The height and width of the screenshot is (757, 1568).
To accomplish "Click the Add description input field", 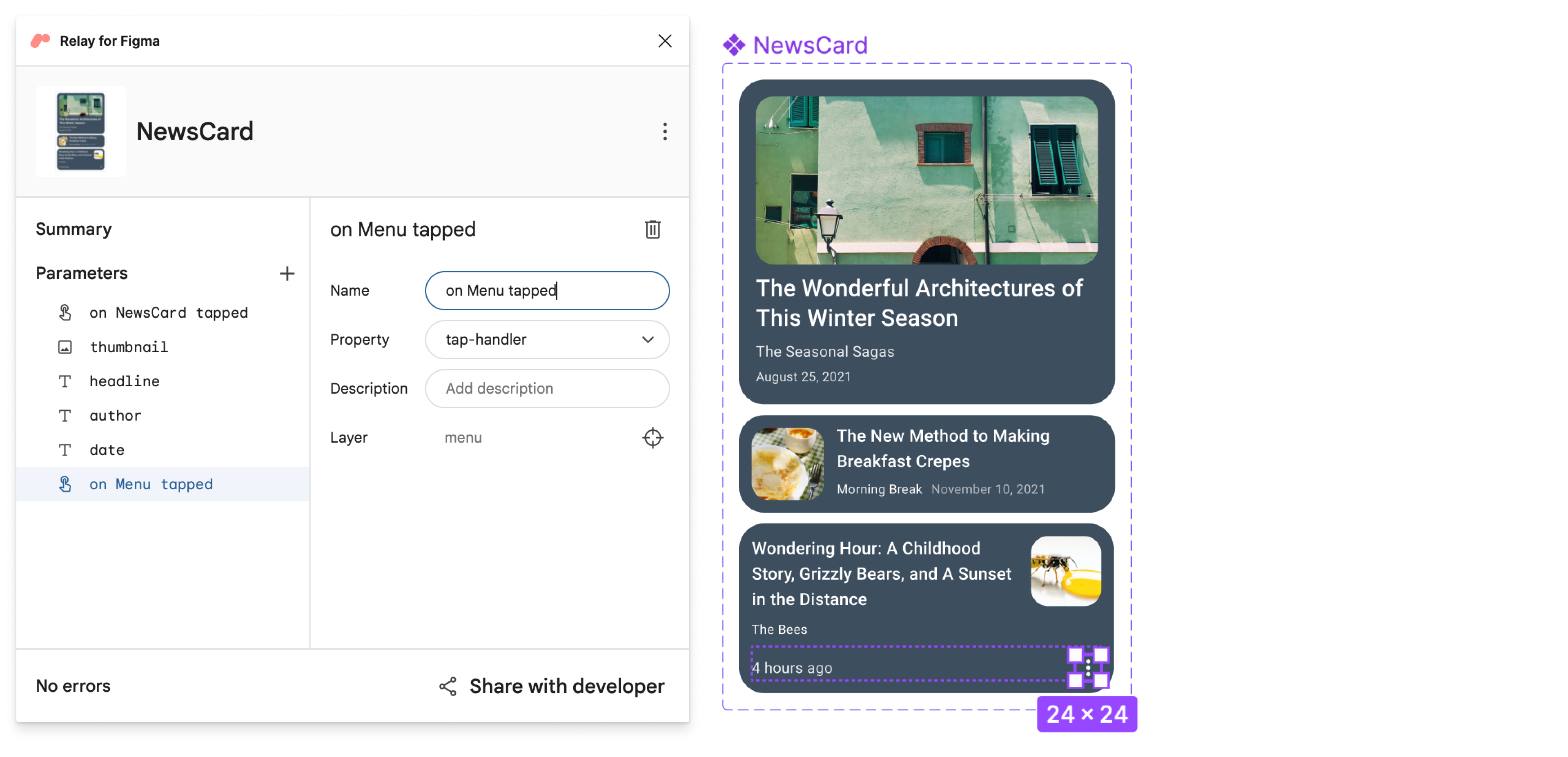I will (548, 388).
